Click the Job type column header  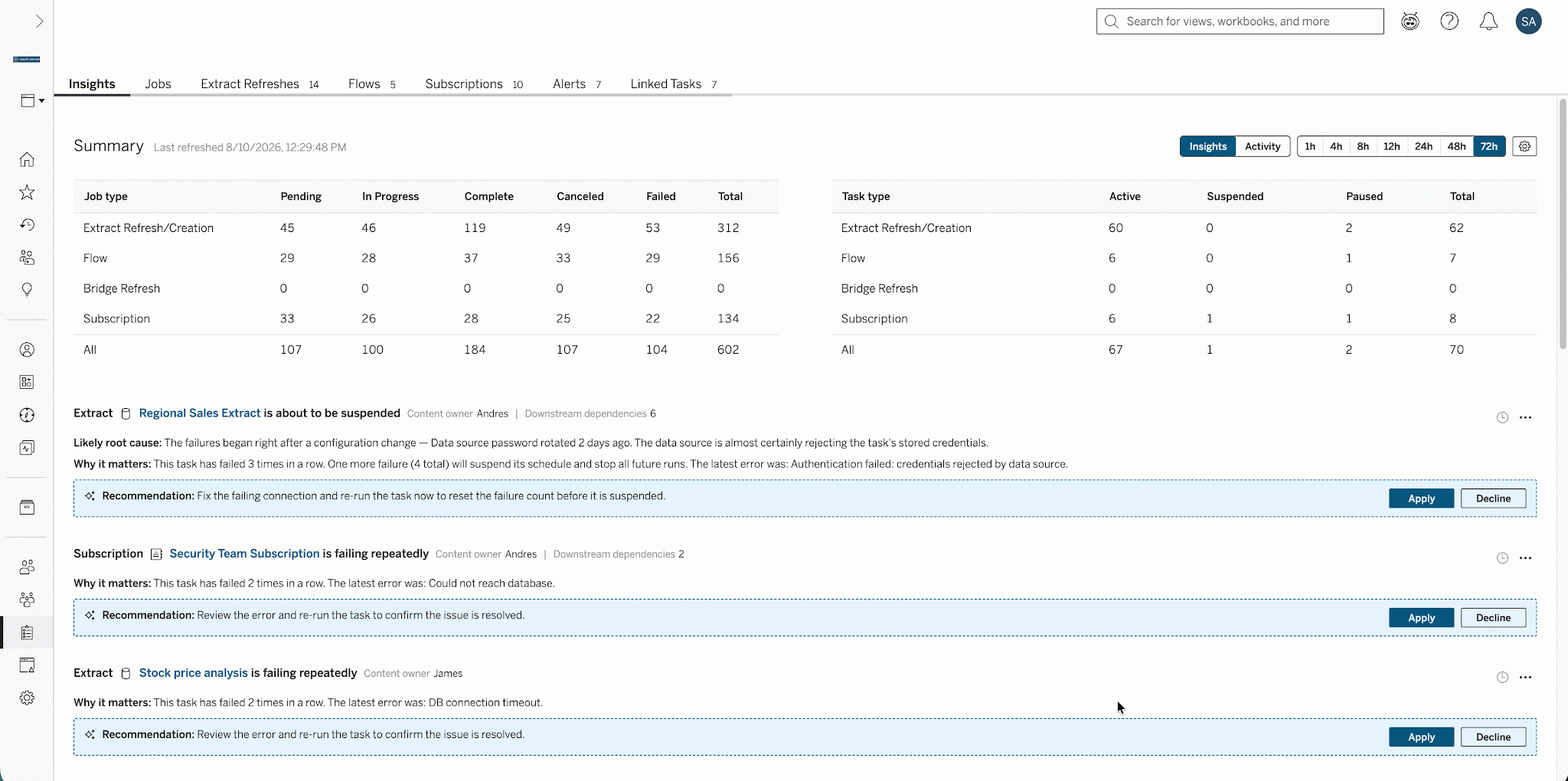click(106, 197)
